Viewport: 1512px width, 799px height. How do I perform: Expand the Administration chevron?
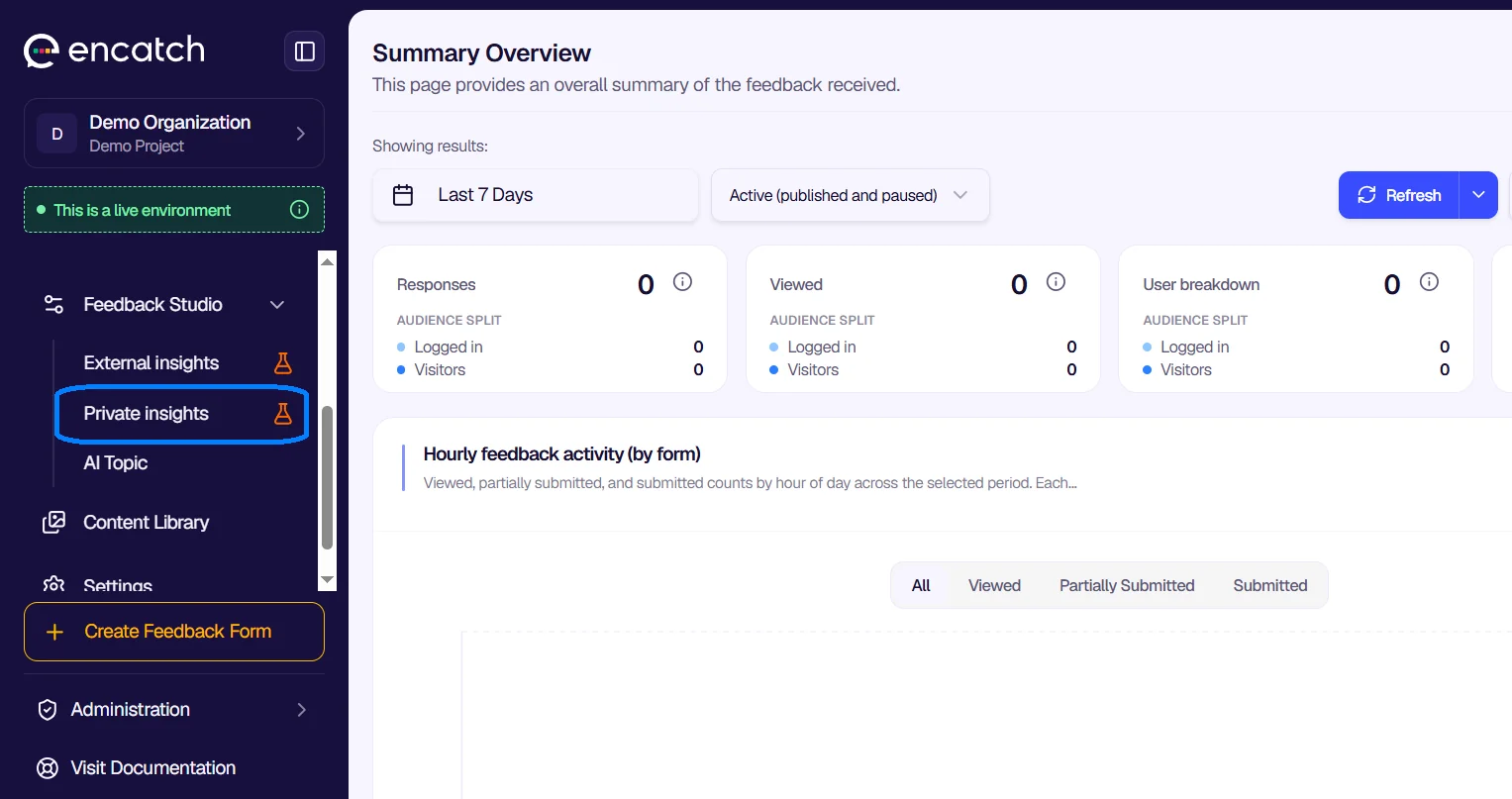[301, 710]
